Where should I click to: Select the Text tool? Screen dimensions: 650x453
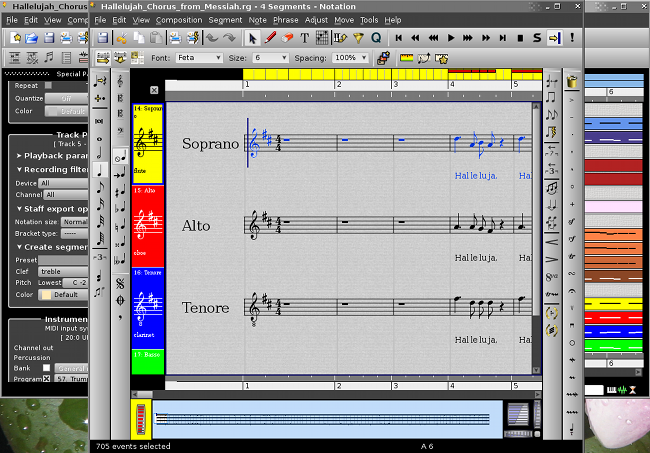tap(304, 38)
